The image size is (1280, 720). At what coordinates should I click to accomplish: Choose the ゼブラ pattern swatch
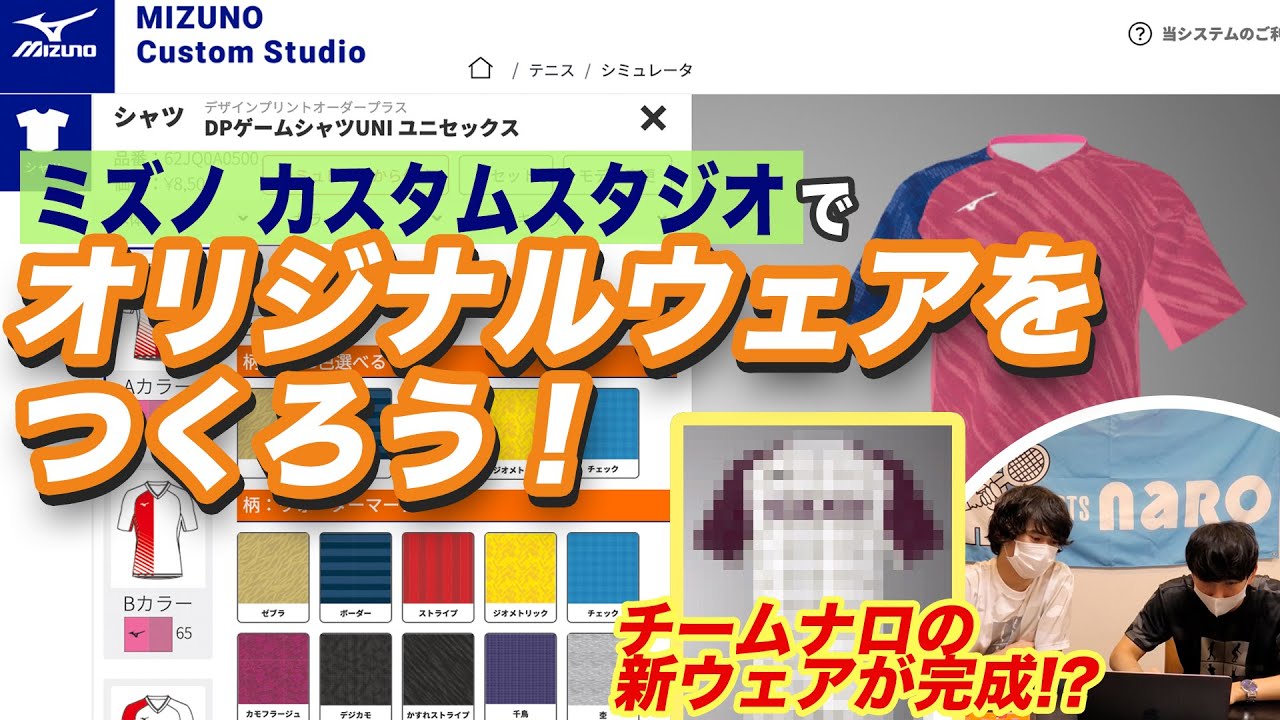click(273, 576)
